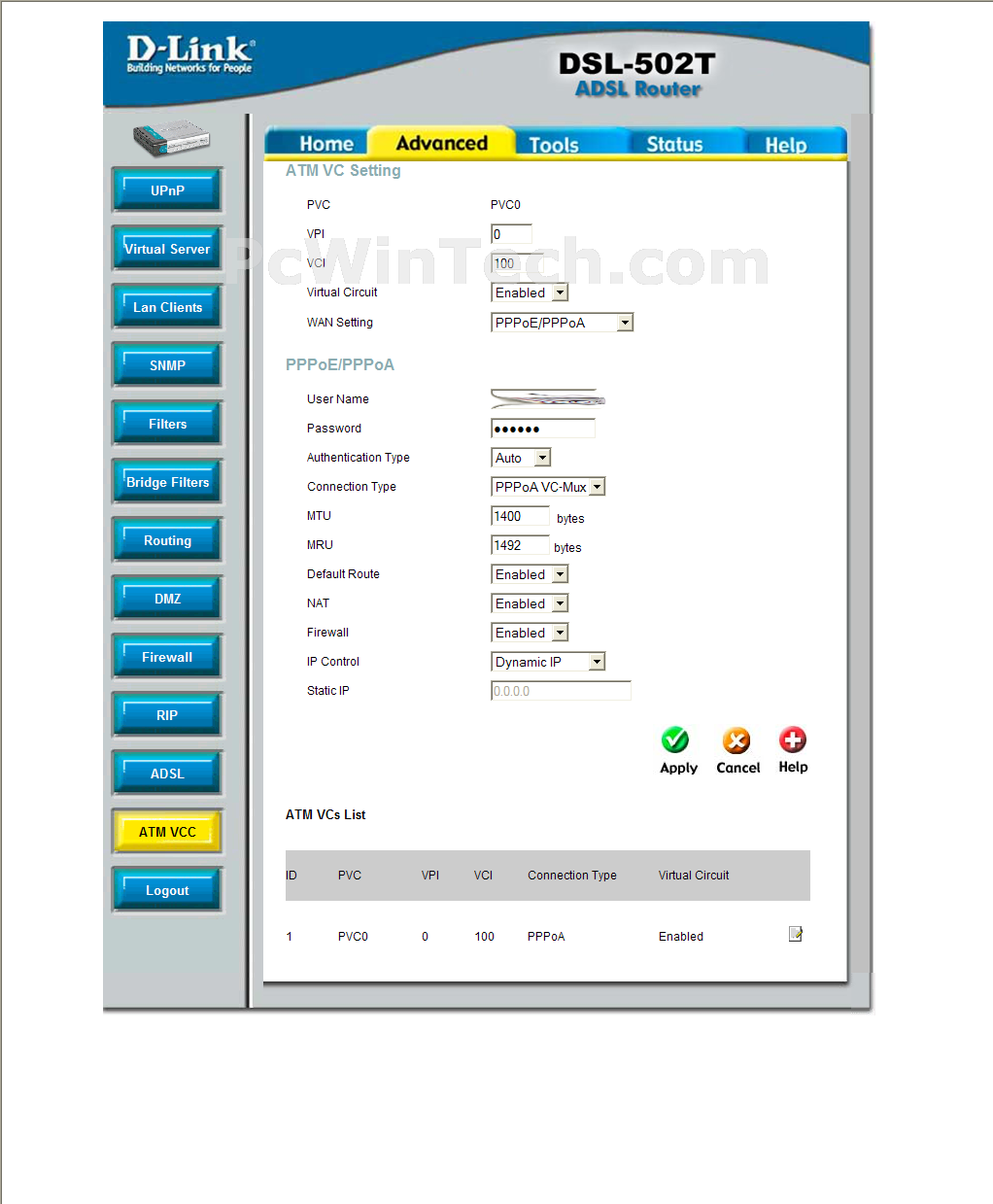Click the Cancel label text
This screenshot has height=1204, width=993.
(738, 768)
